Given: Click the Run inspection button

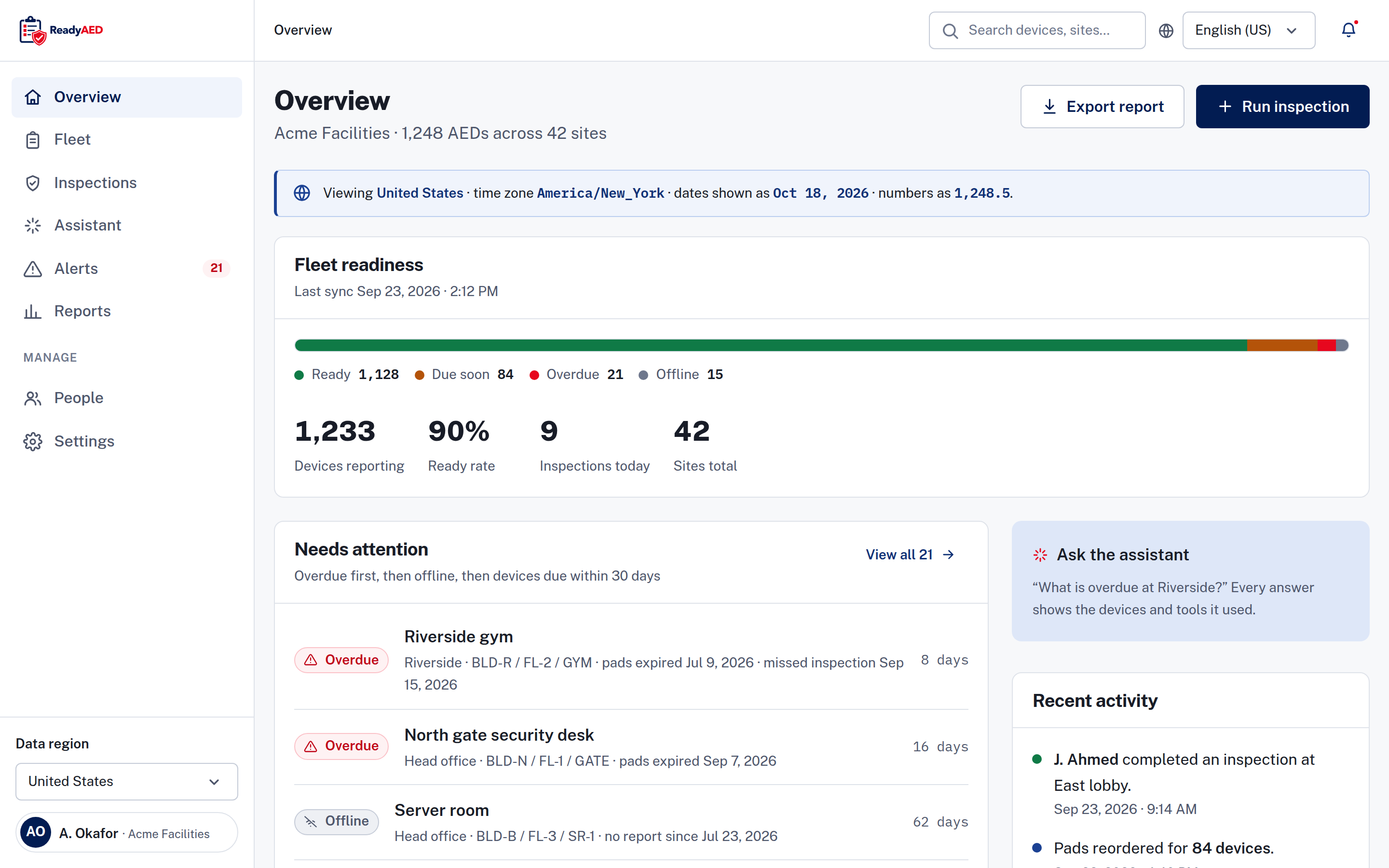Looking at the screenshot, I should point(1282,107).
